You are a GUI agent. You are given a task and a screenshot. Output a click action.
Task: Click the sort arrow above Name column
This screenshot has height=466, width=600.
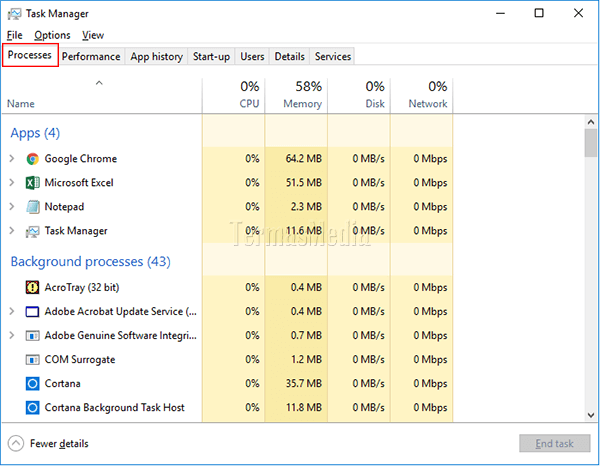[x=99, y=83]
